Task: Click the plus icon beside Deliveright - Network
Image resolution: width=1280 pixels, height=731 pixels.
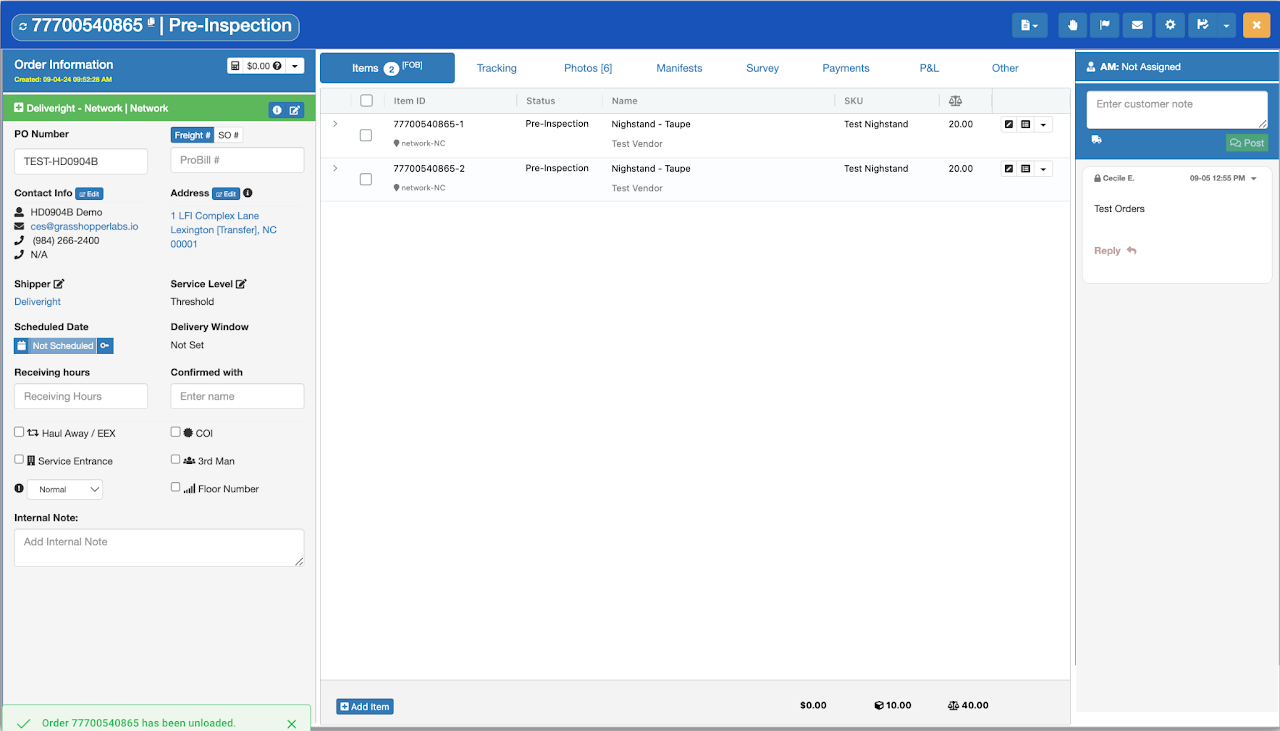Action: [x=19, y=108]
